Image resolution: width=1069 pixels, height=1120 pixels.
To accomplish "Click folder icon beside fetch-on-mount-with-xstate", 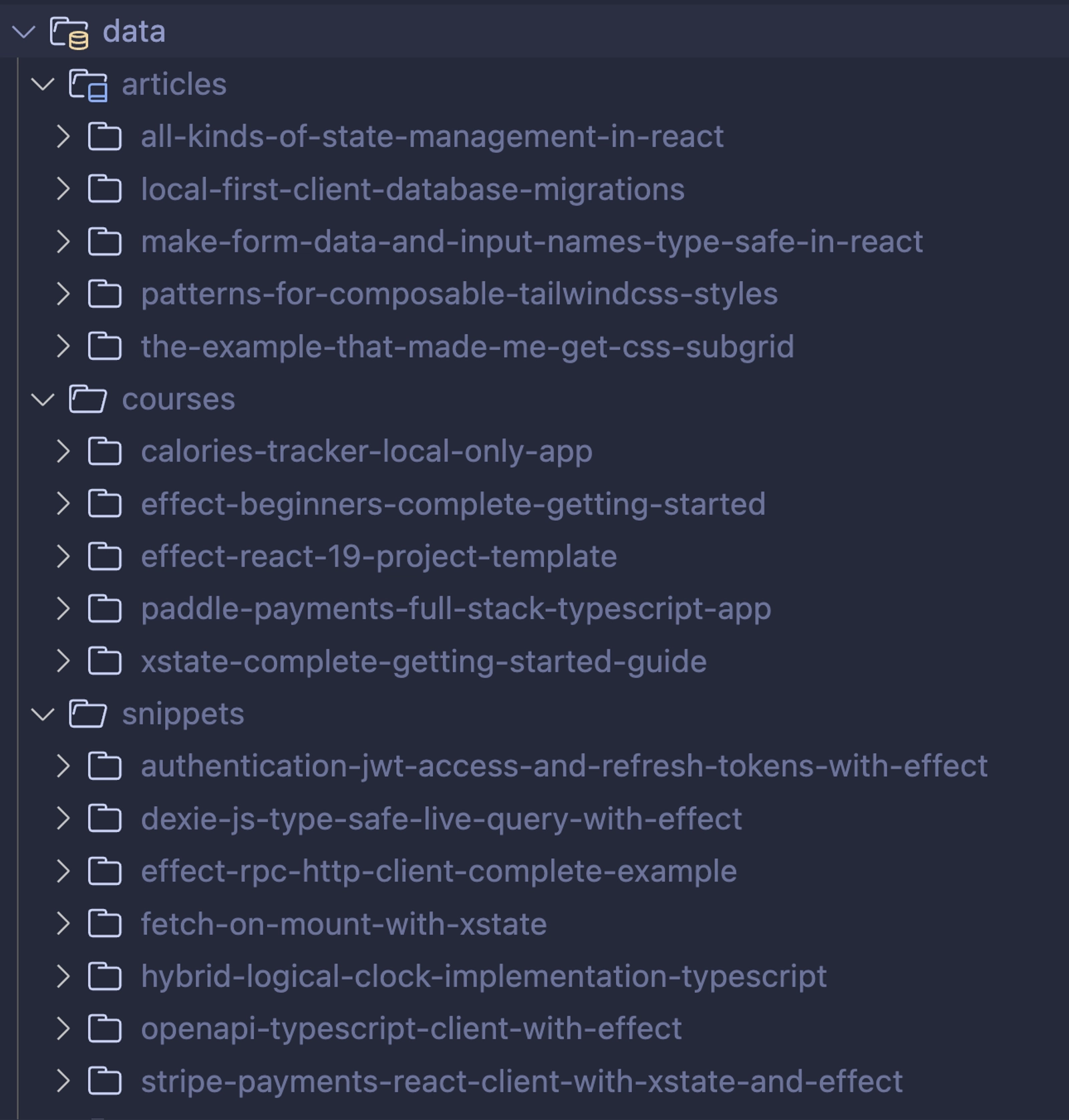I will point(105,924).
